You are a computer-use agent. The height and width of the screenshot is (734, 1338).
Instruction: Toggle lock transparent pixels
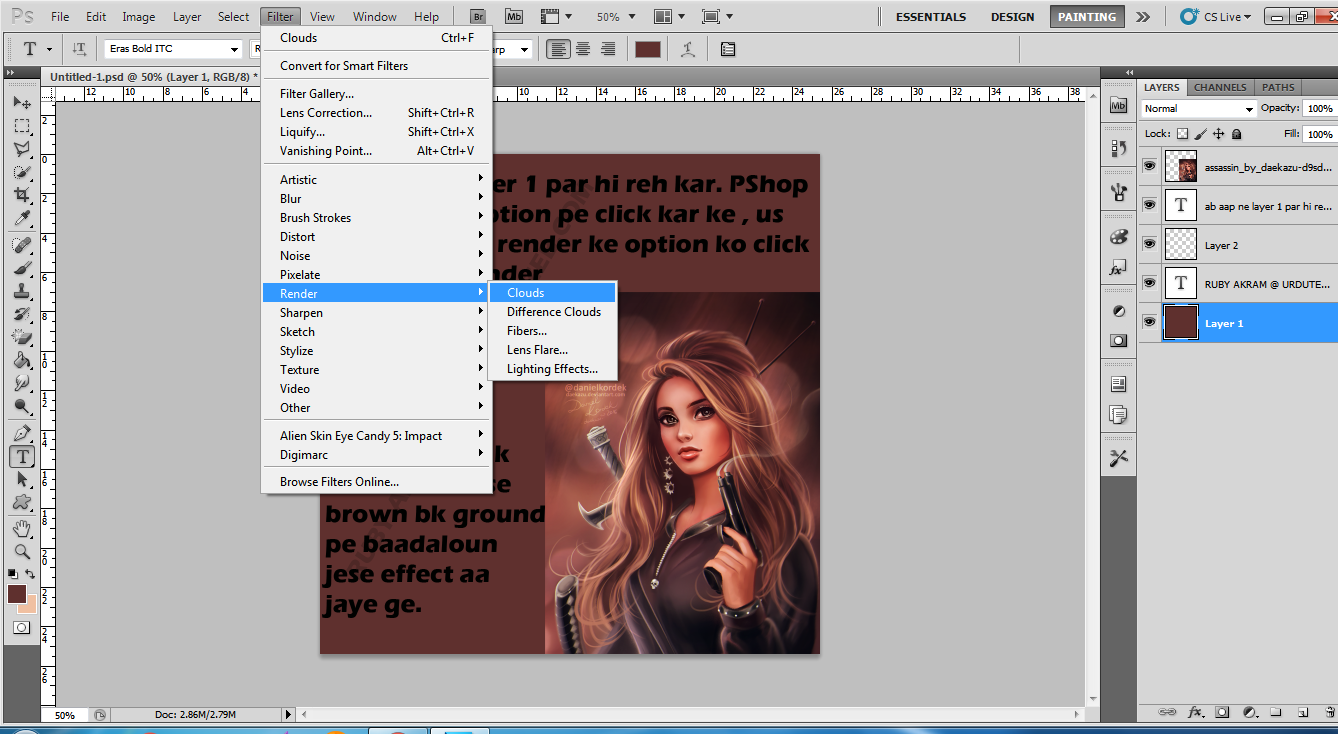pos(1182,133)
